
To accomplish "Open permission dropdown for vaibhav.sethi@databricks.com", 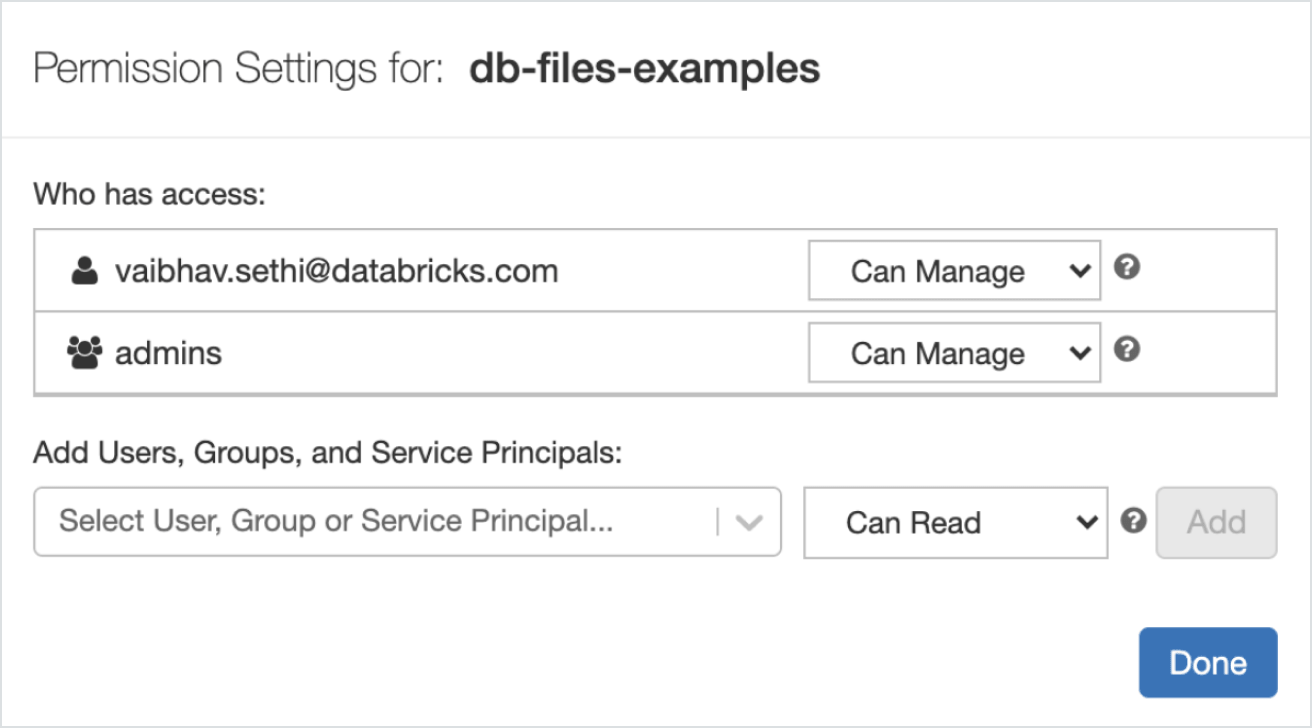I will (x=953, y=271).
